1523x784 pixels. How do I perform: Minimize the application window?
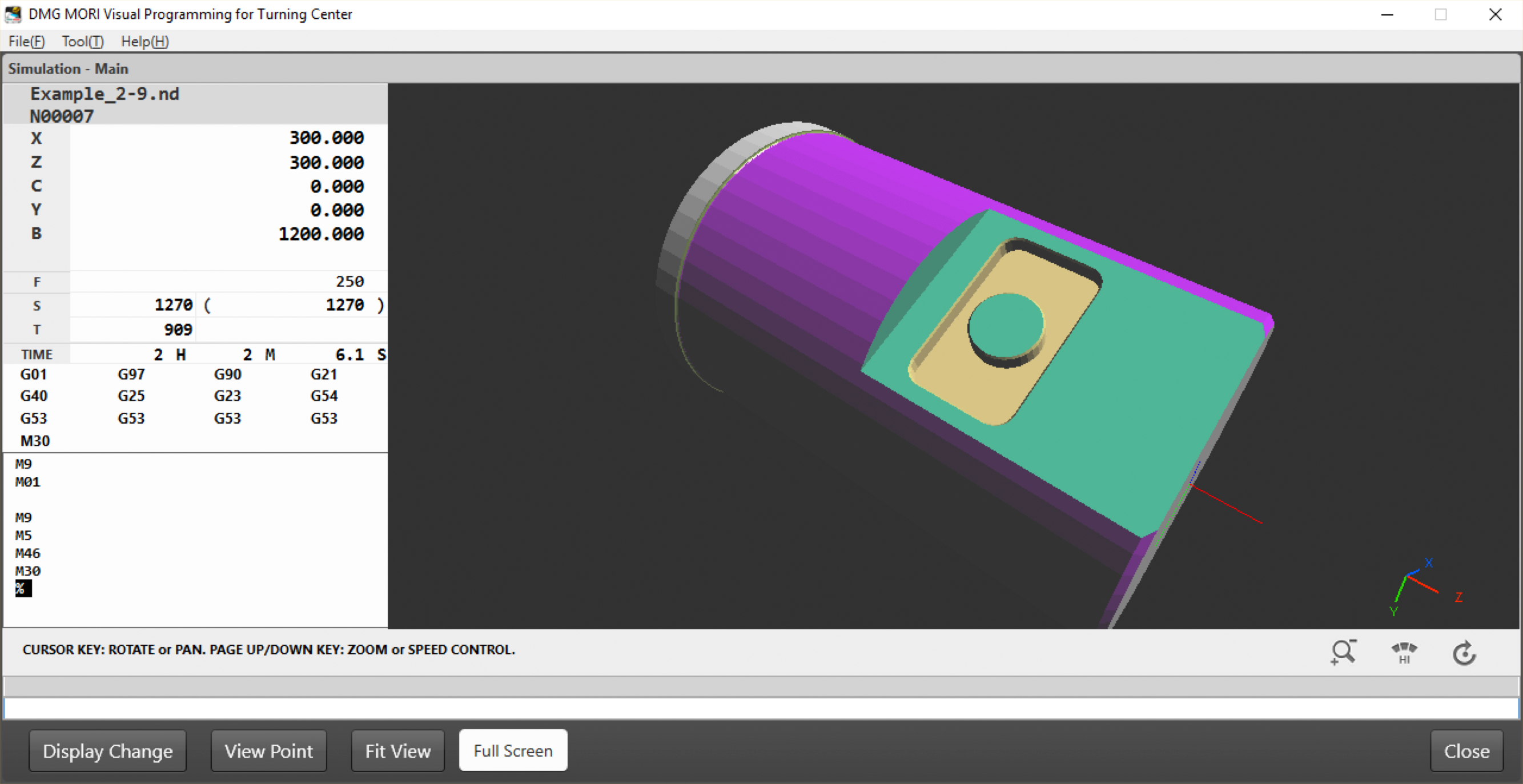coord(1387,14)
